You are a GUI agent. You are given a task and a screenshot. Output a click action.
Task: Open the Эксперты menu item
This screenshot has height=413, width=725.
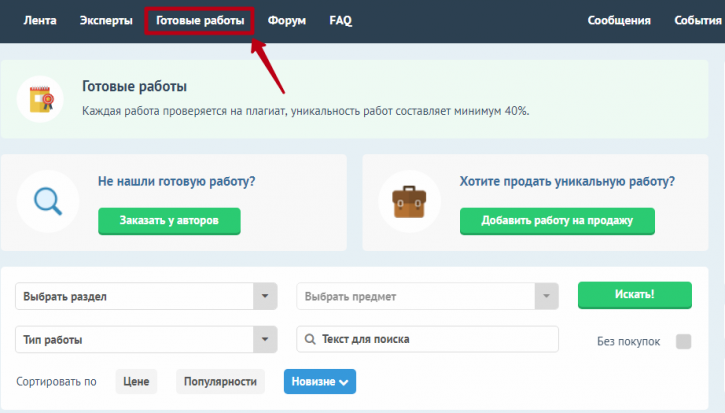click(106, 21)
